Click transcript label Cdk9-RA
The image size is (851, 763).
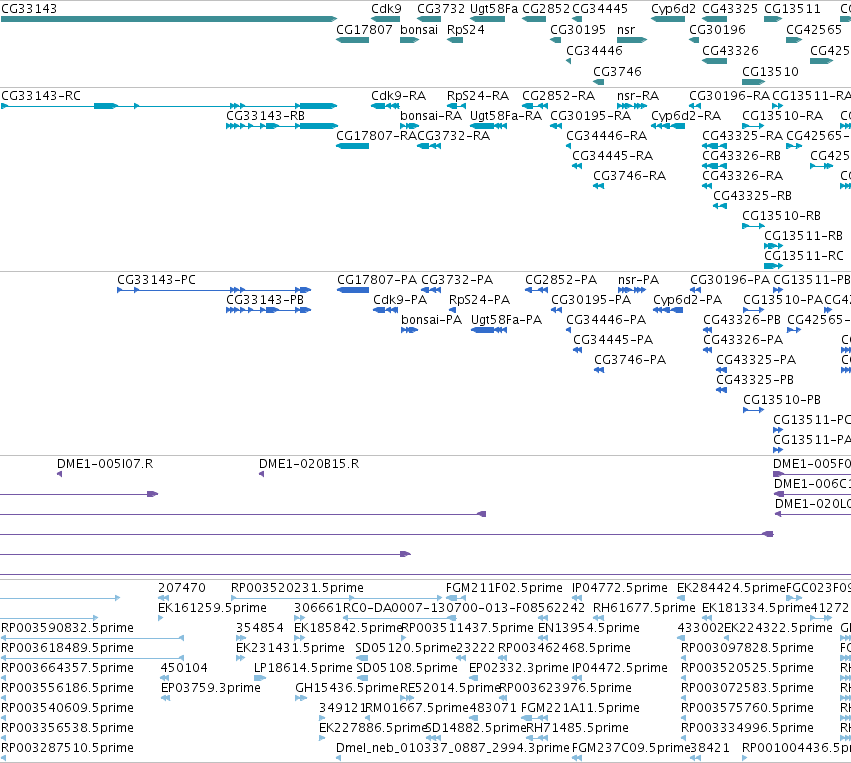[x=398, y=96]
